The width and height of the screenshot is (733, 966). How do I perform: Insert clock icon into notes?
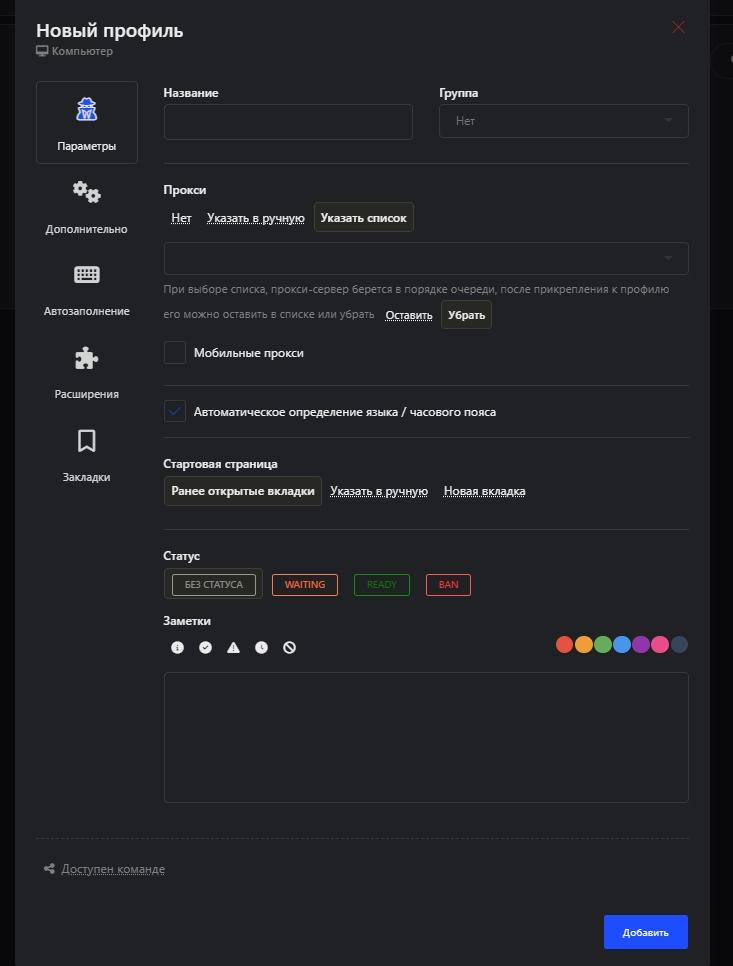(x=262, y=647)
